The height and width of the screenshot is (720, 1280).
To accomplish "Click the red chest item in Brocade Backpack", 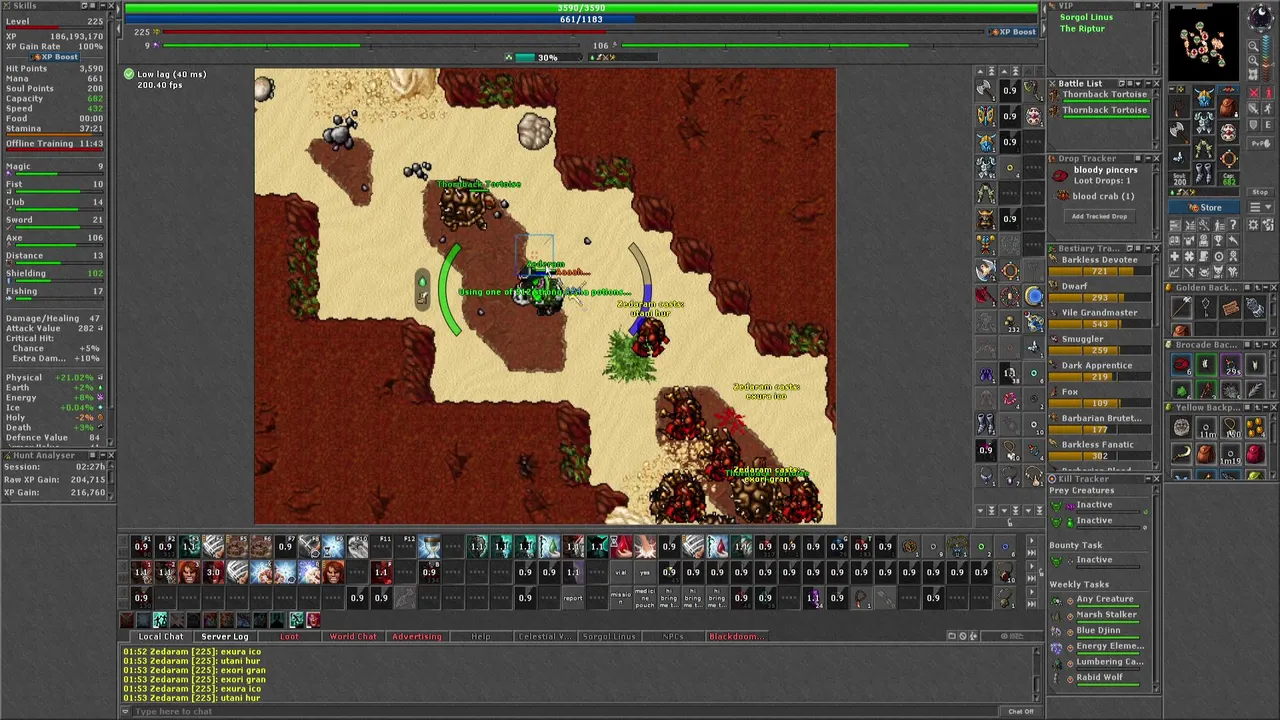I will point(1182,364).
